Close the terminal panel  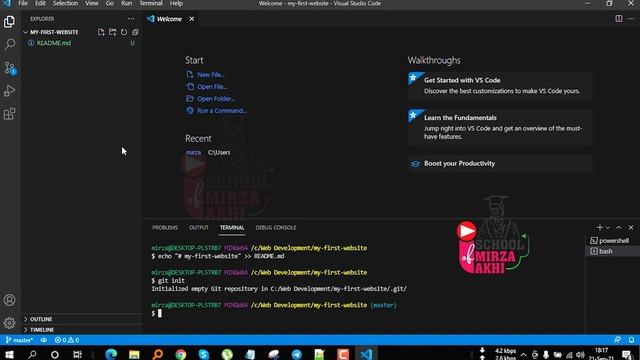point(631,227)
